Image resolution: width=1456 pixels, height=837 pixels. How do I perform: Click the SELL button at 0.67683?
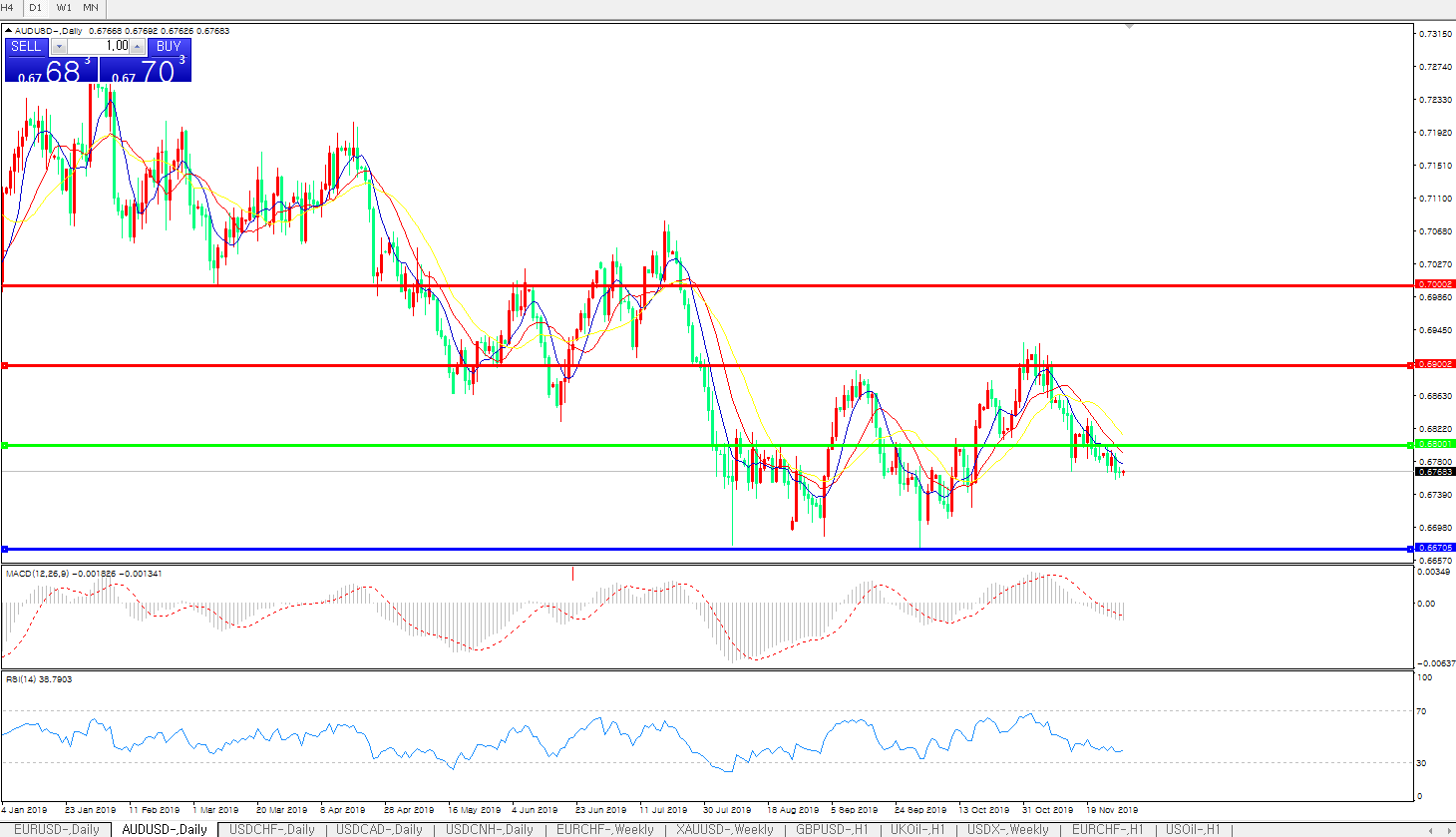pos(51,69)
